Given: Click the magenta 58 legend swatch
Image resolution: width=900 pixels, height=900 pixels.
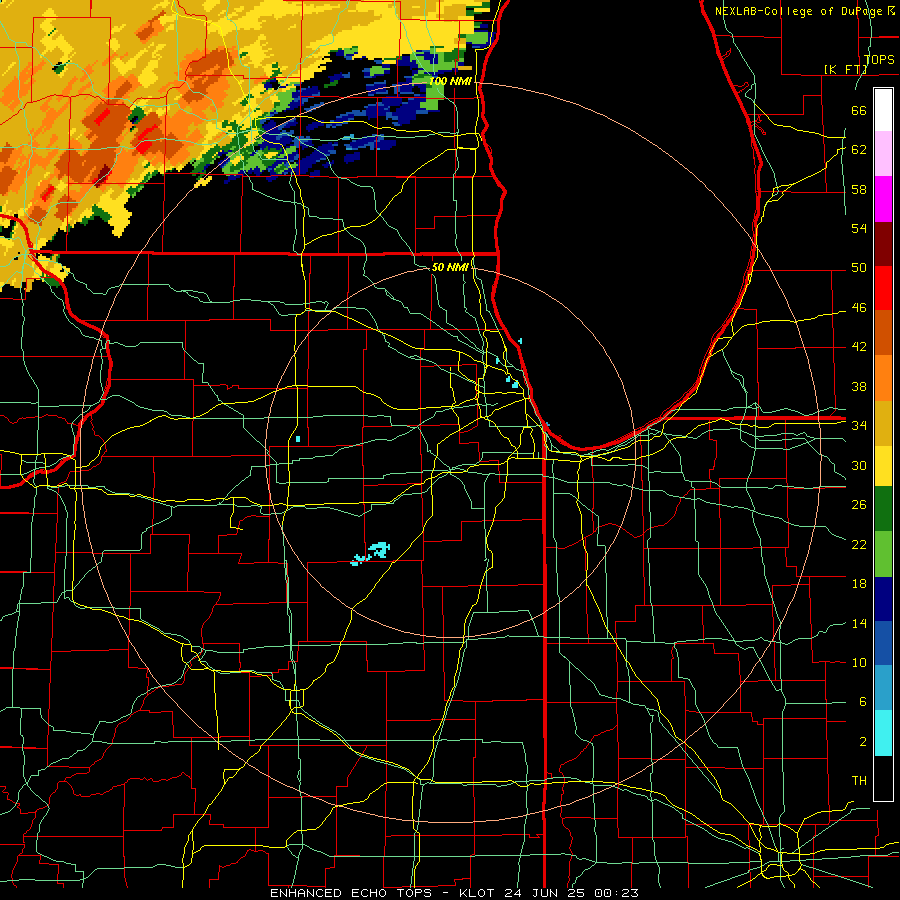Looking at the screenshot, I should coord(883,199).
